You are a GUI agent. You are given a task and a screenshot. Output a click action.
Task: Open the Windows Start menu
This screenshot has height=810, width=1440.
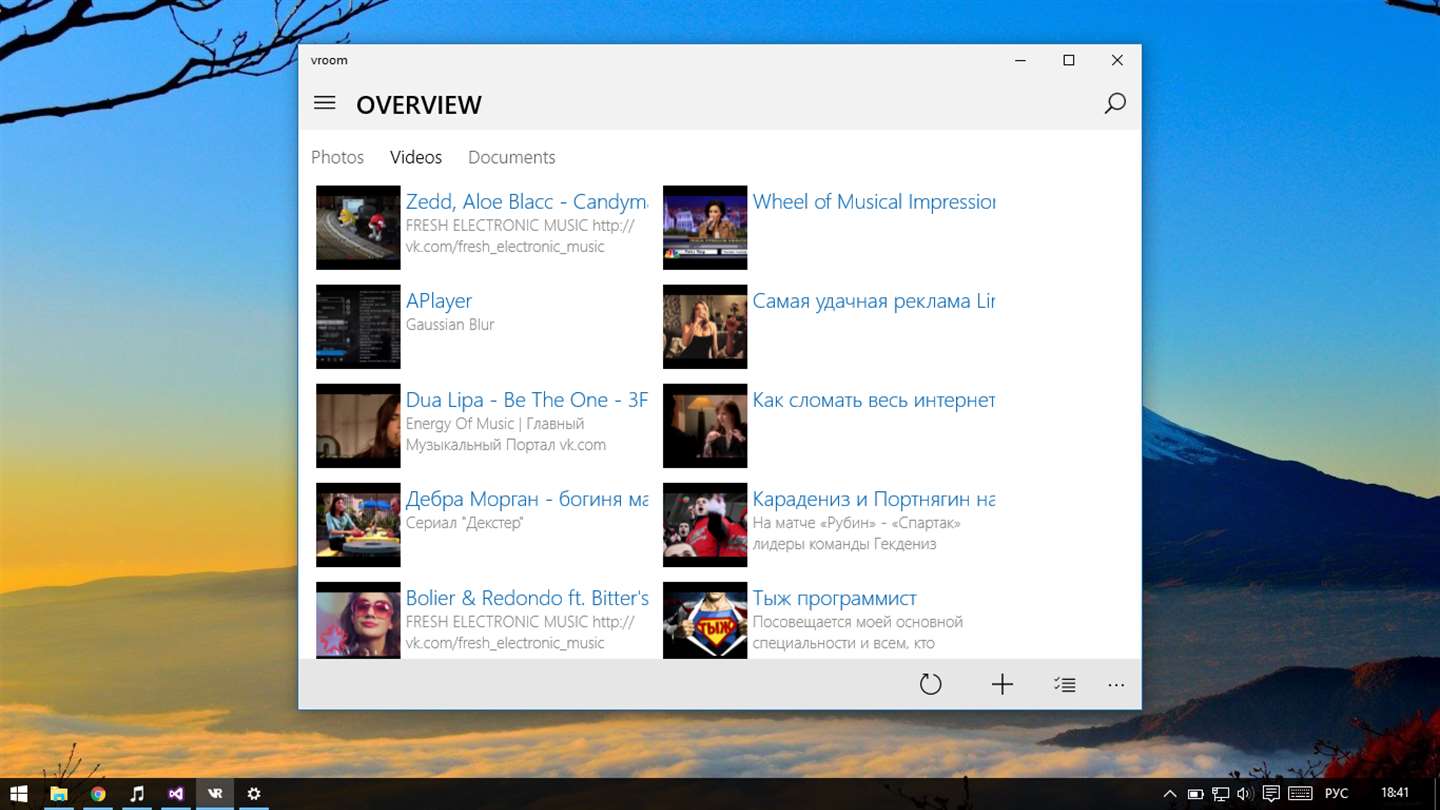19,794
